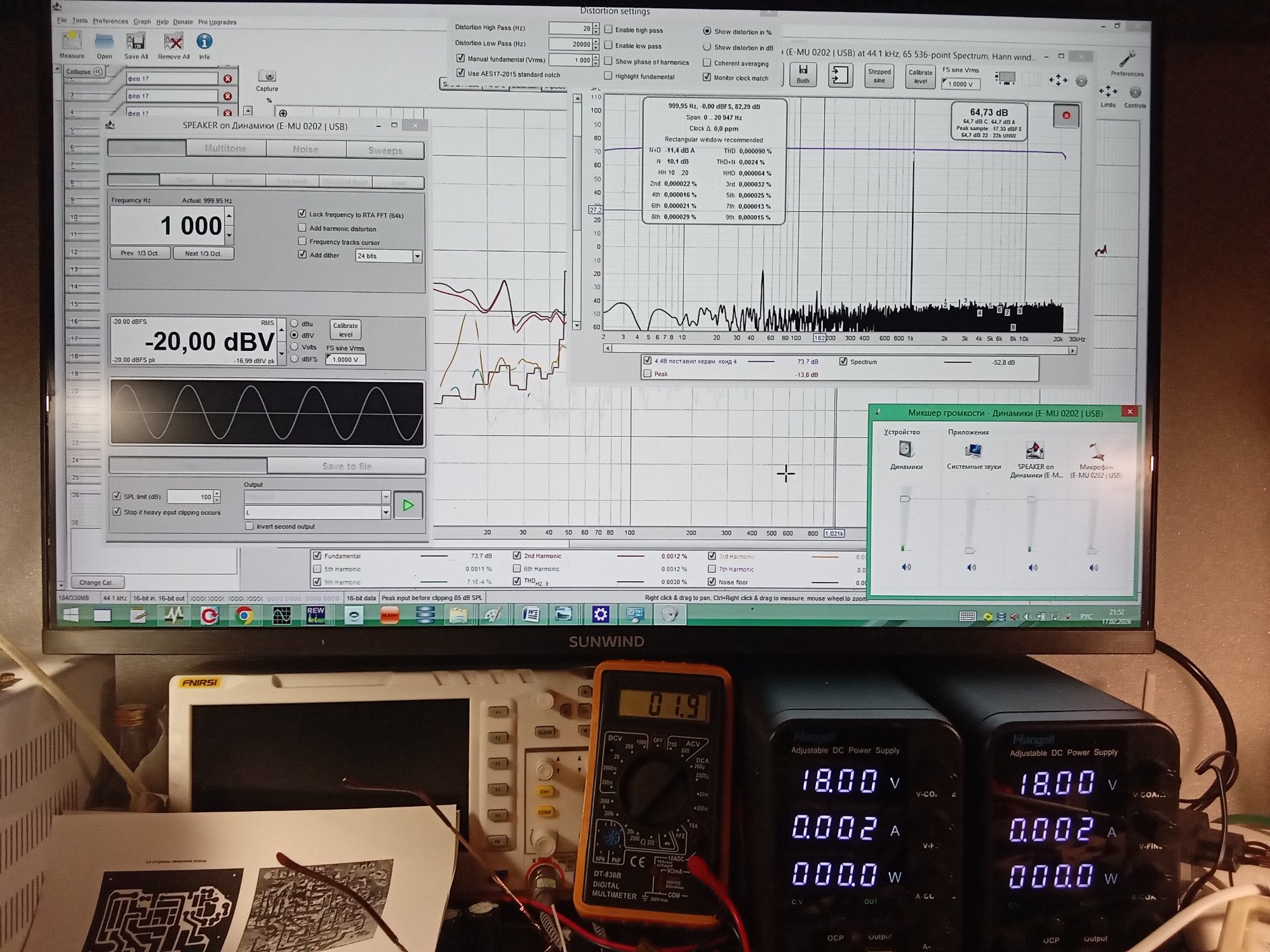The height and width of the screenshot is (952, 1270).
Task: Toggle the Add dither checkbox
Action: (x=302, y=254)
